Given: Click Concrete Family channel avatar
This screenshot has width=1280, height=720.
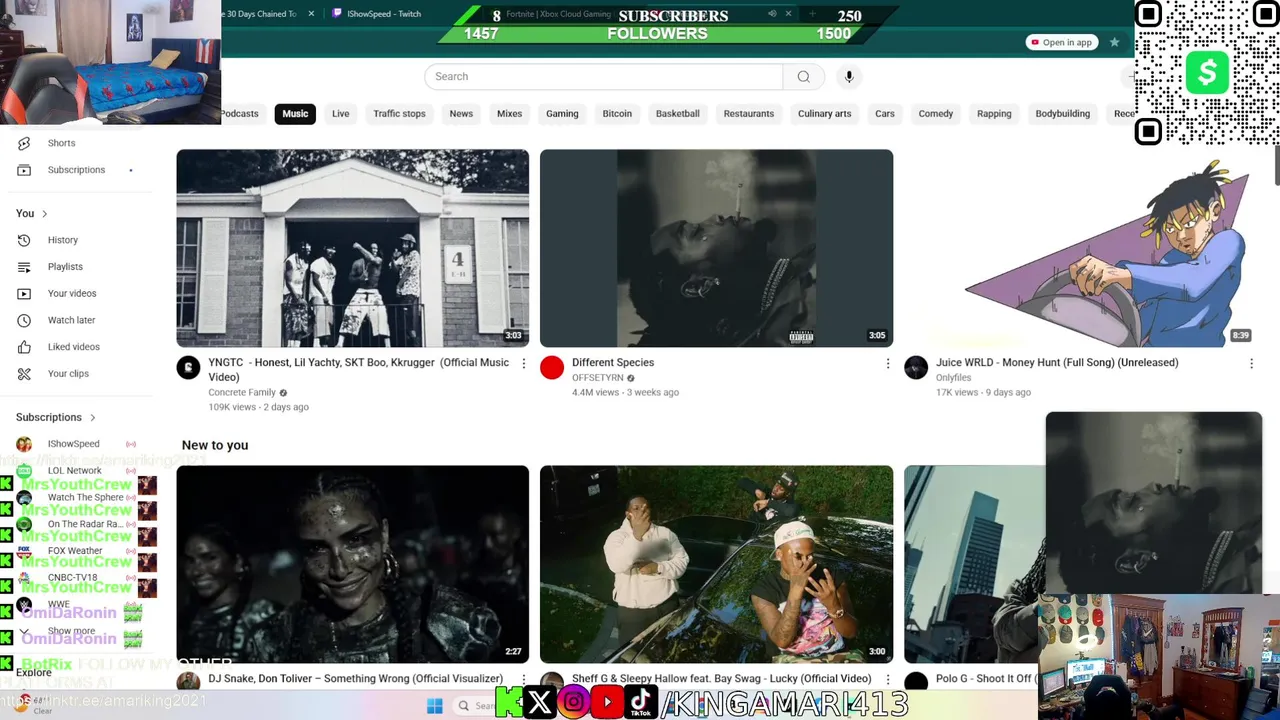Looking at the screenshot, I should [188, 368].
